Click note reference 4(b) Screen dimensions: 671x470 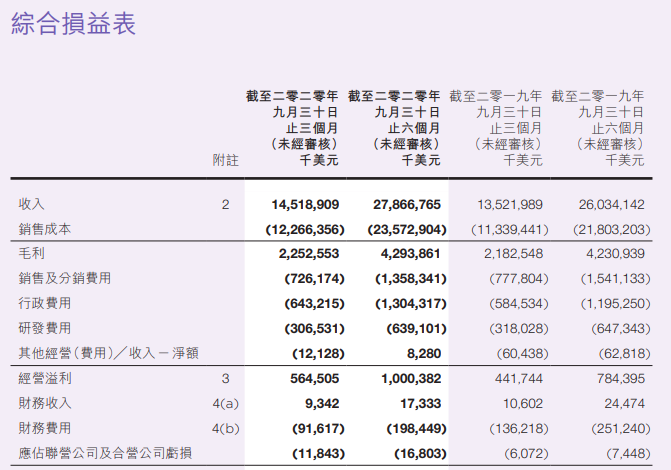226,428
